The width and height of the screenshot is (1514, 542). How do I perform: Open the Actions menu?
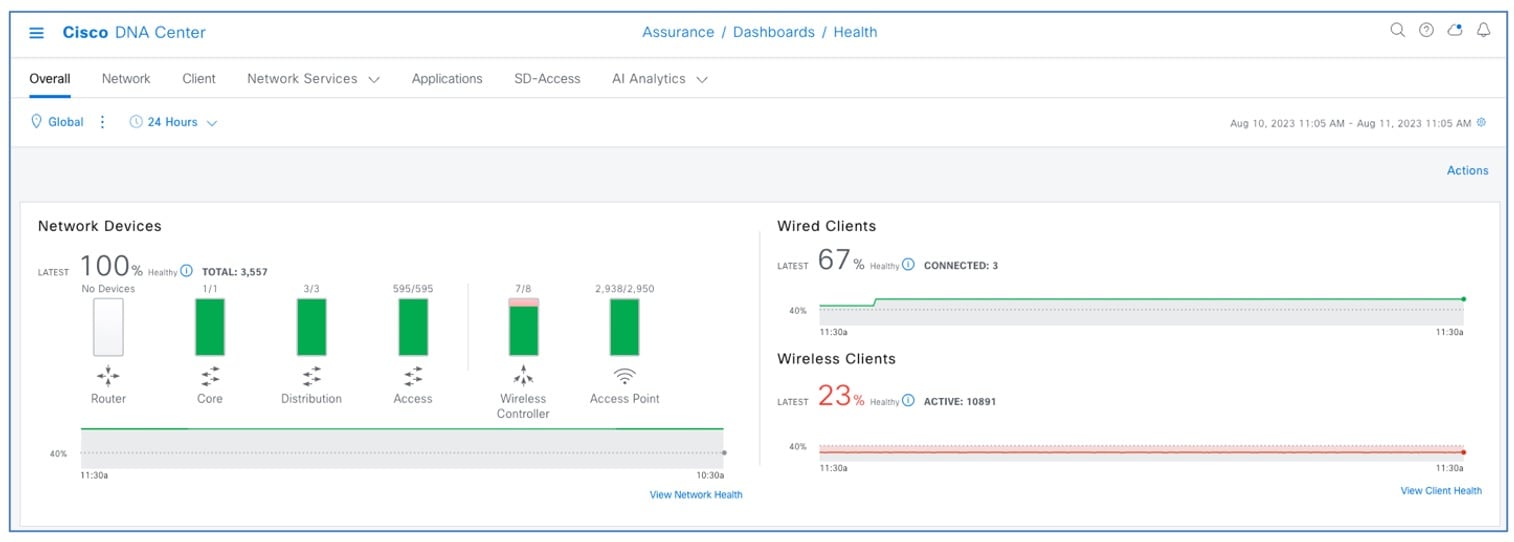tap(1467, 171)
